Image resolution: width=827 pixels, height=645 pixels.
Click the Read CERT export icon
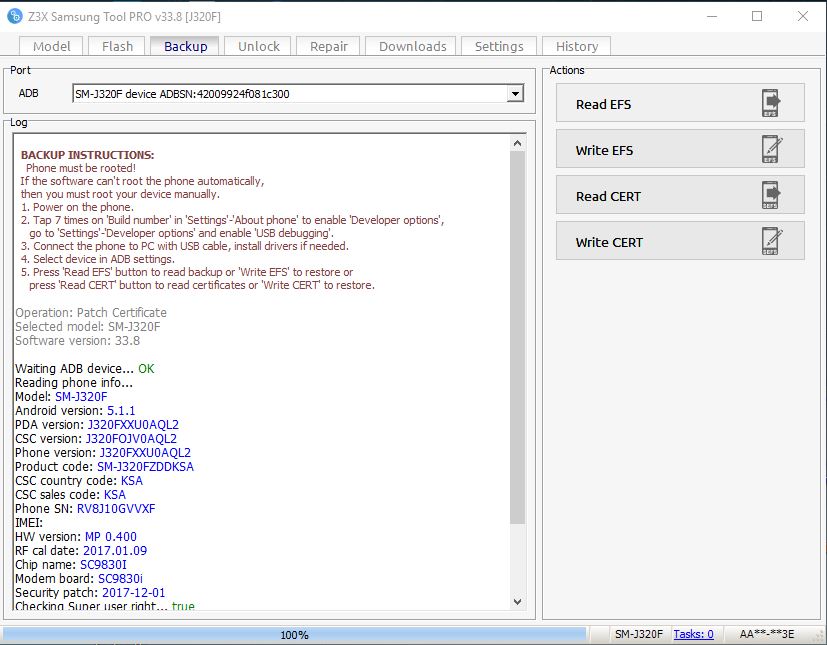(771, 195)
